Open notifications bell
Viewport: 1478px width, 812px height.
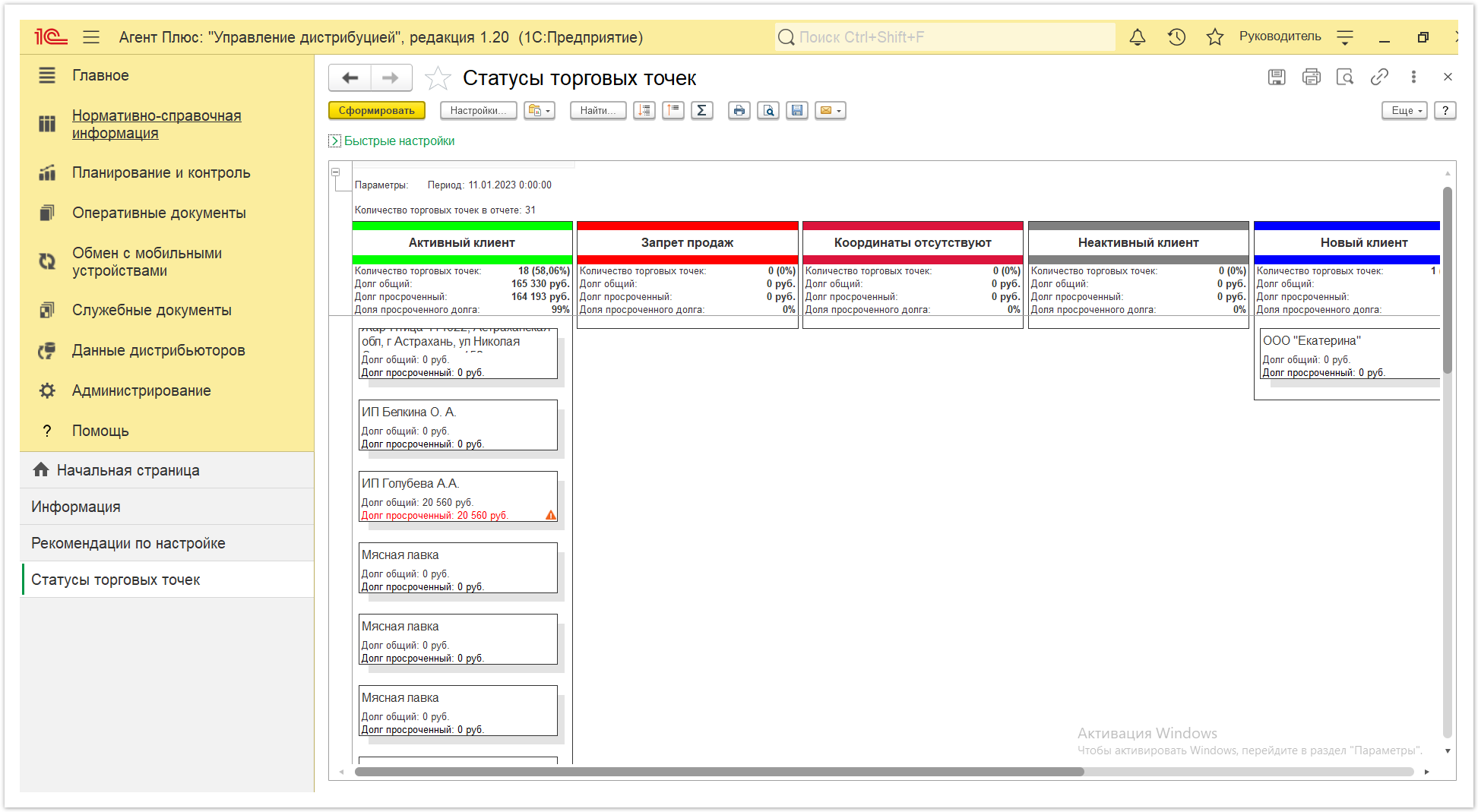1137,36
